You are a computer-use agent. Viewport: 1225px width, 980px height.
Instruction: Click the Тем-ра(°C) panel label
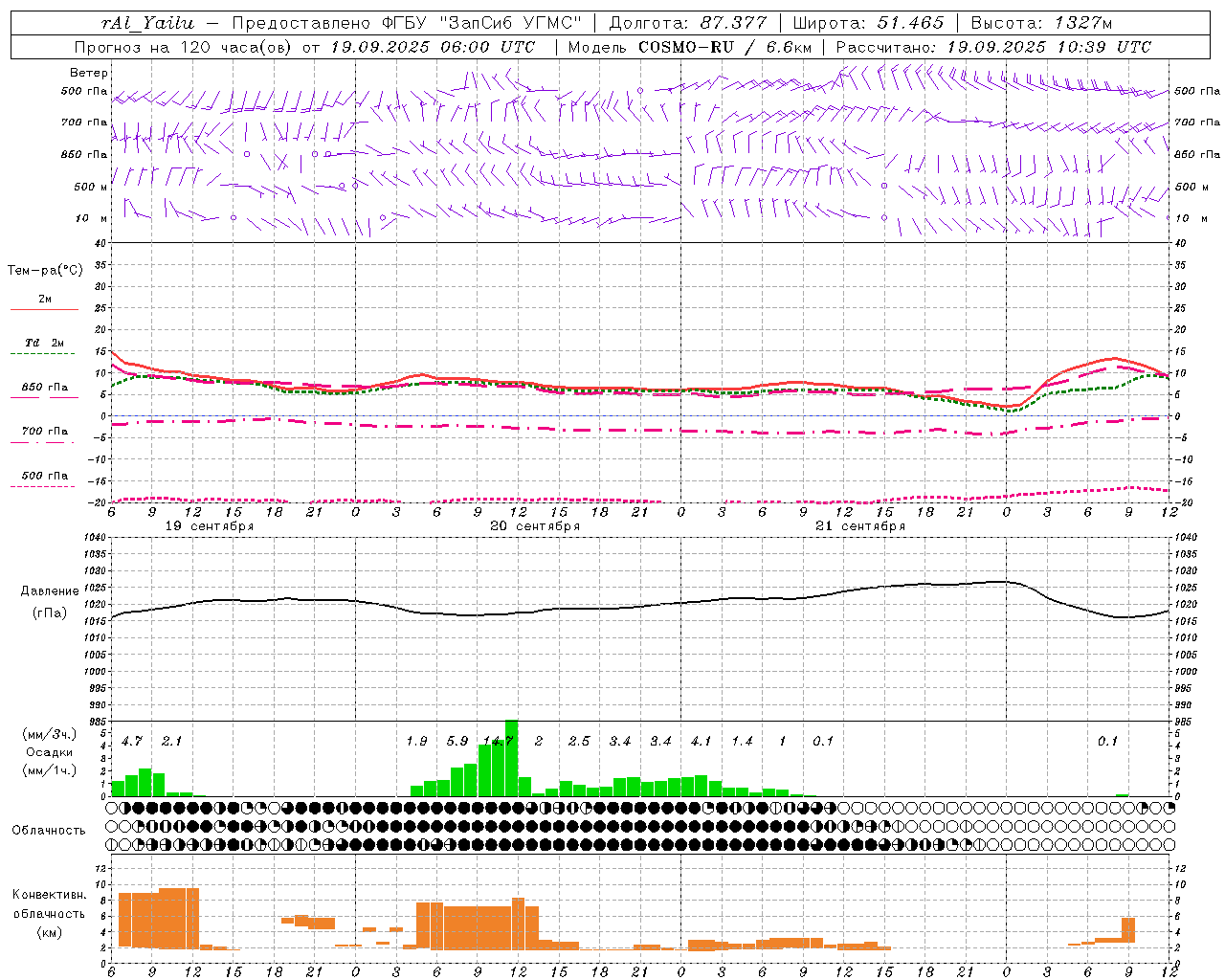point(45,271)
